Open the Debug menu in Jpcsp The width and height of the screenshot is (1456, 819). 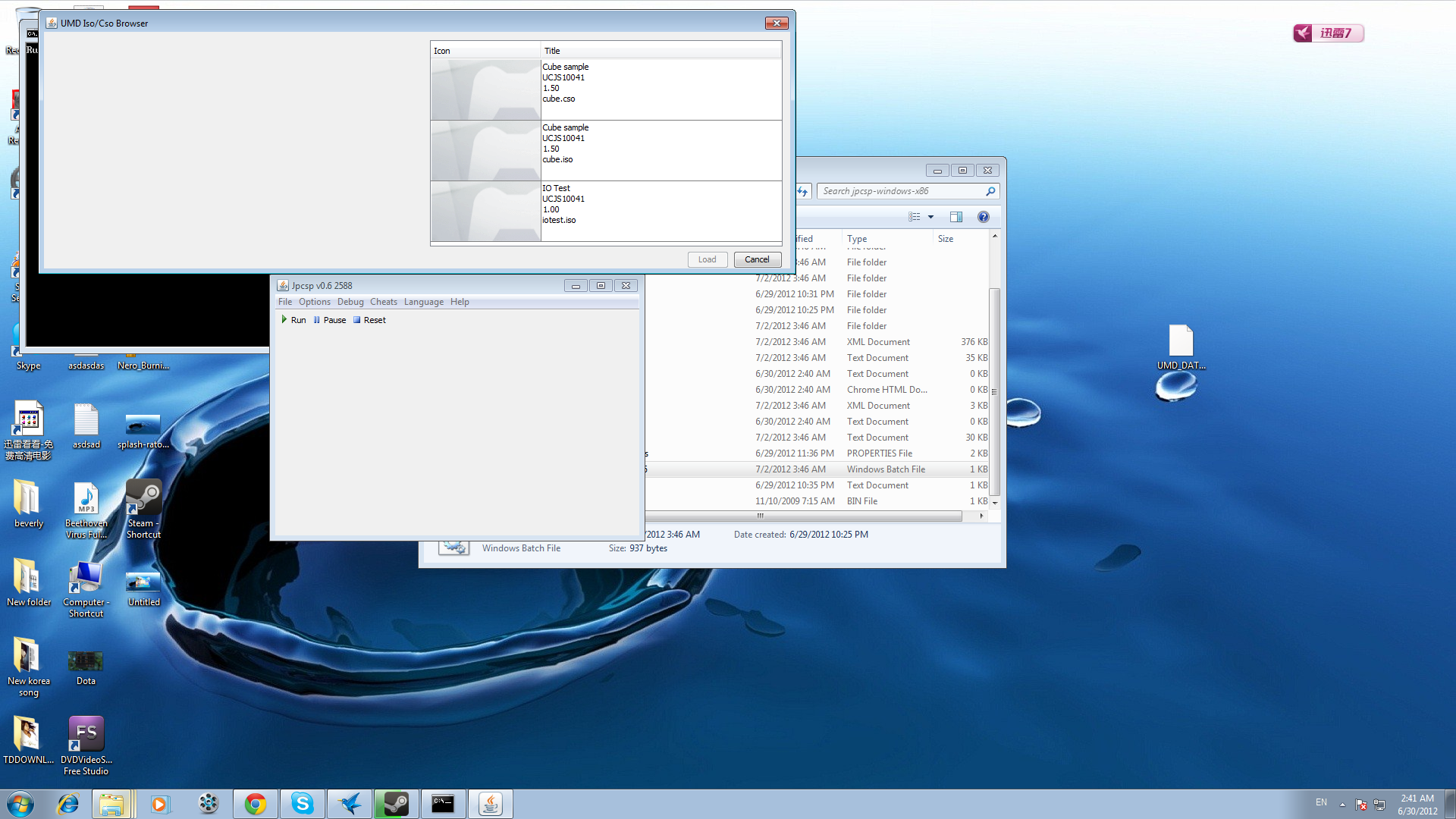click(x=350, y=302)
